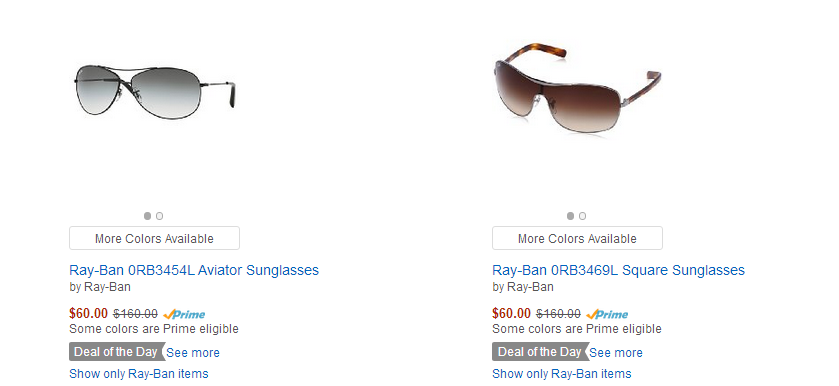Click the aviator sunglasses Deal of the Day badge
839x386 pixels.
point(117,352)
